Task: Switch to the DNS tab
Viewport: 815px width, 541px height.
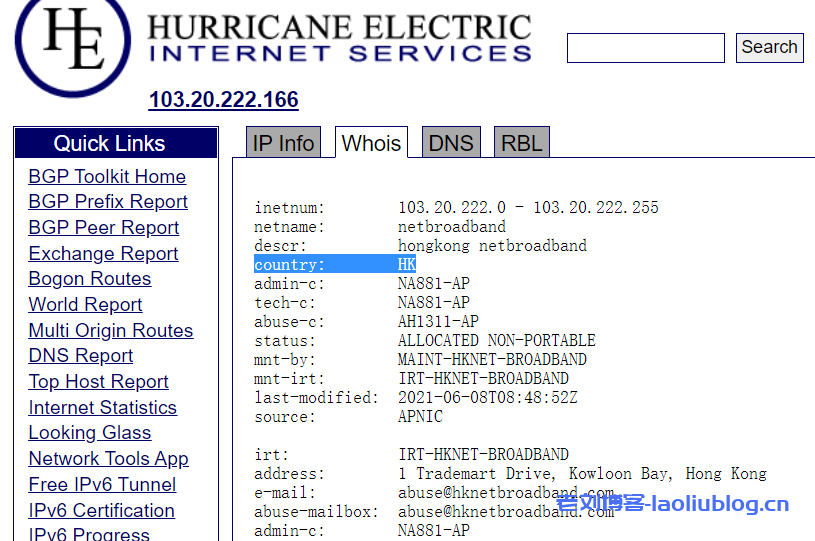Action: click(450, 143)
